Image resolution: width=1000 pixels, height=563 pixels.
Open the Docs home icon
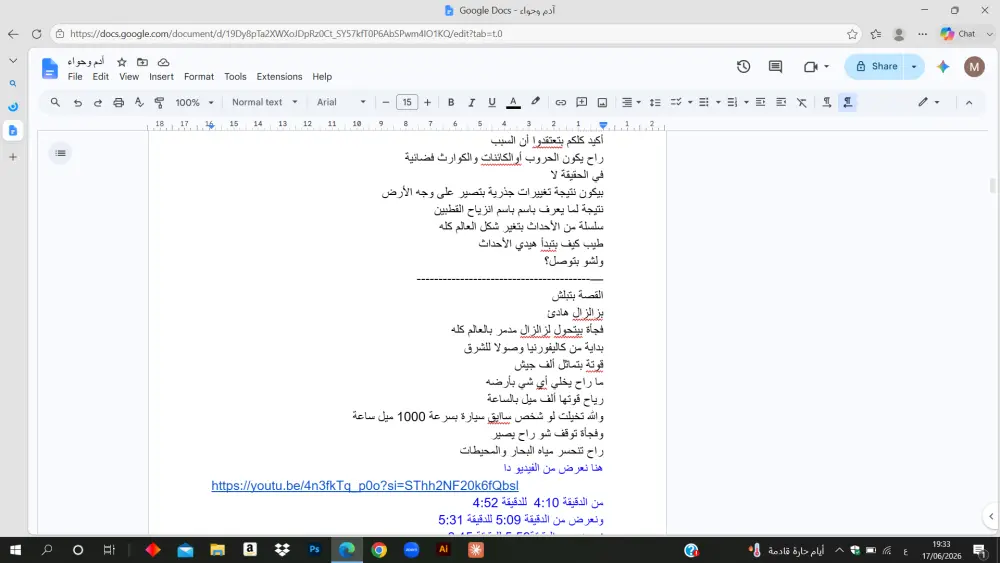pos(50,68)
